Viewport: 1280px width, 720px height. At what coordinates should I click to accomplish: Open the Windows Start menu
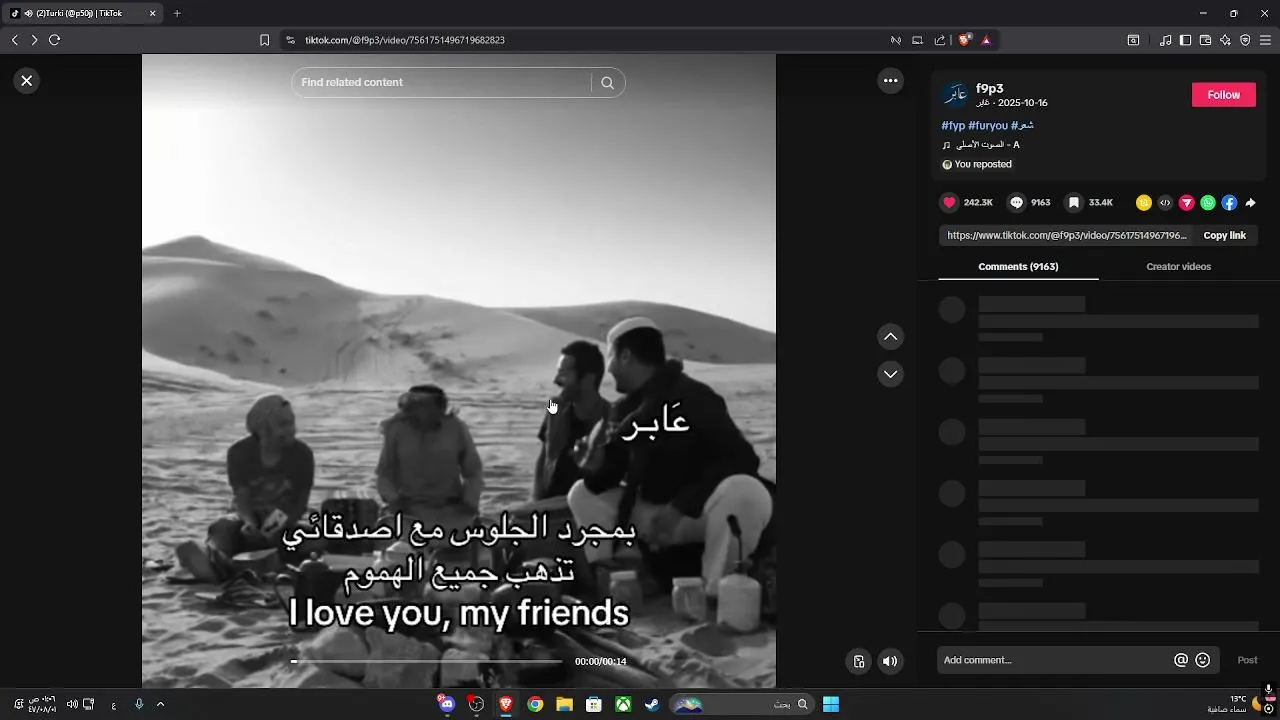pyautogui.click(x=831, y=704)
